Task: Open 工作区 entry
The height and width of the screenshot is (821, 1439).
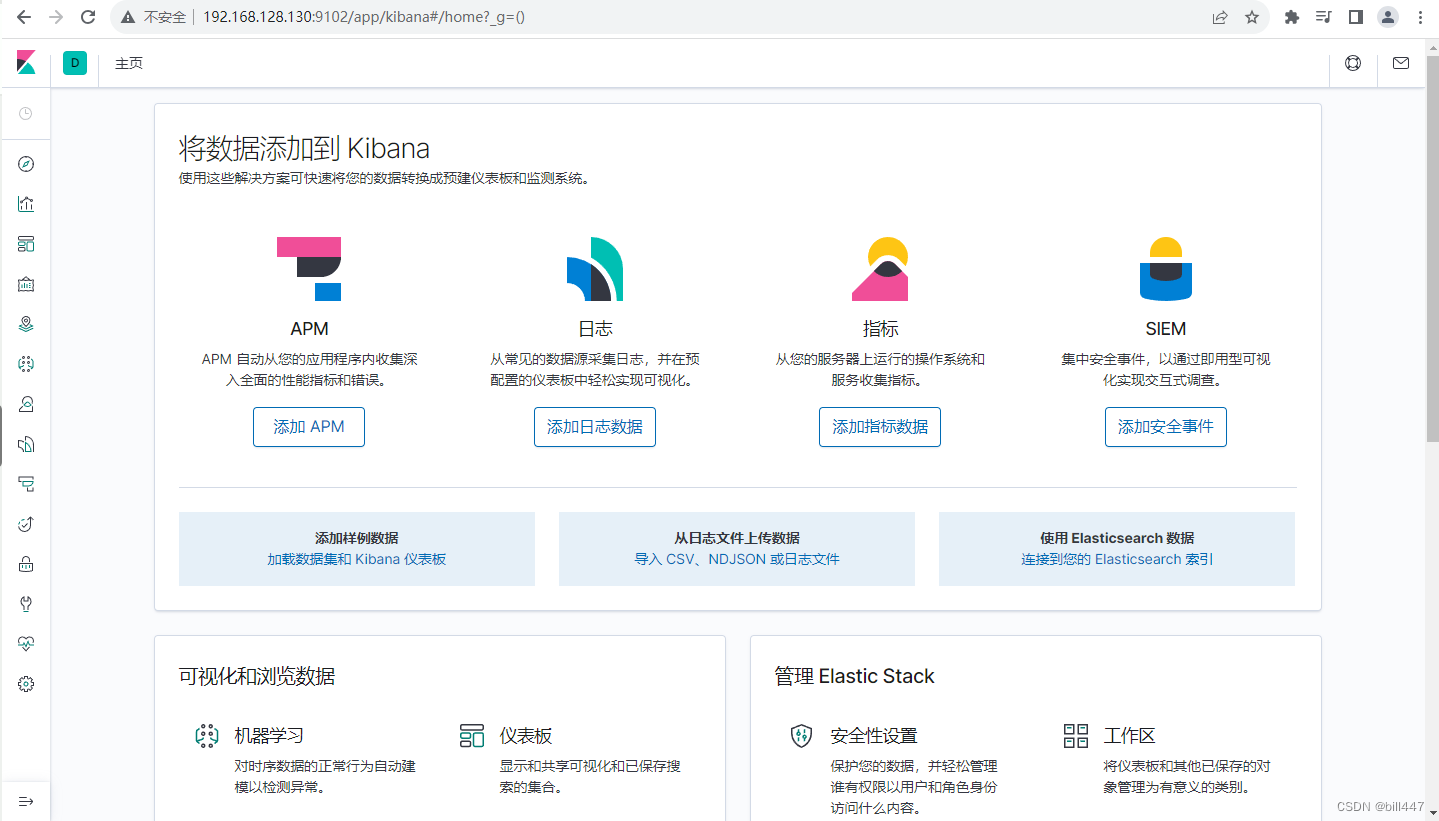Action: click(1130, 736)
